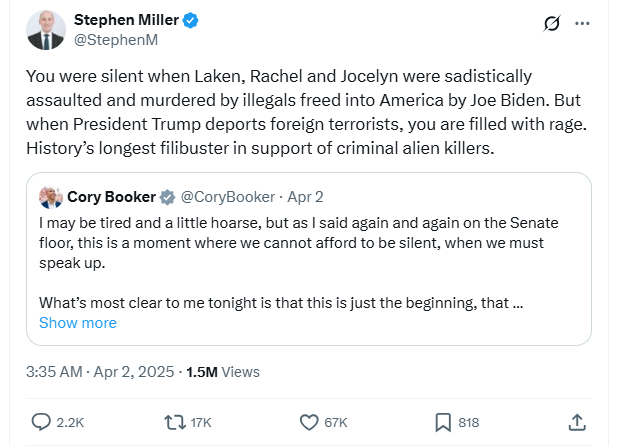Open the three-dot more options menu
Image resolution: width=623 pixels, height=446 pixels.
[582, 23]
